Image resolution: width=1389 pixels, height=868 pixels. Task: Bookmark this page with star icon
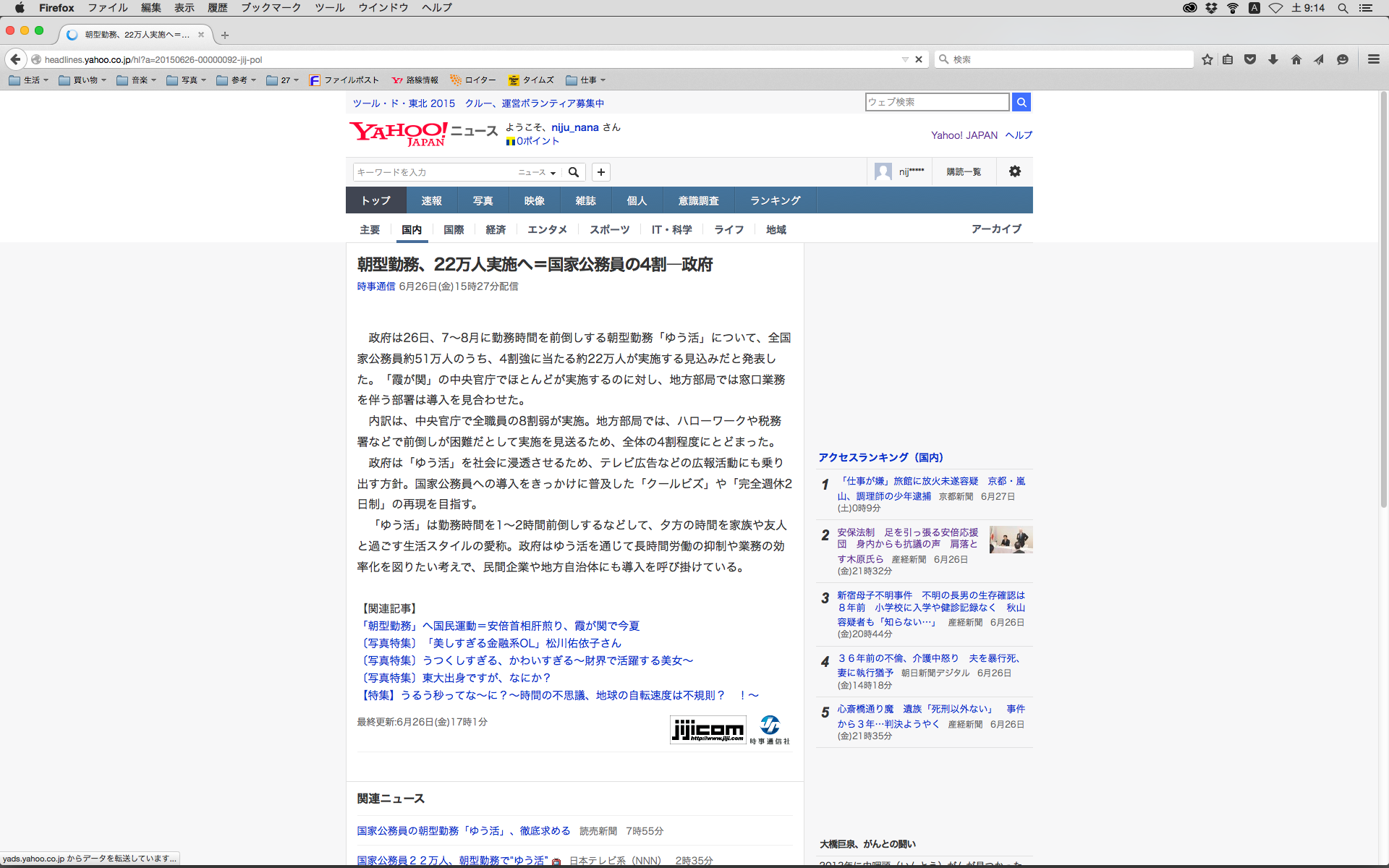point(1207,59)
